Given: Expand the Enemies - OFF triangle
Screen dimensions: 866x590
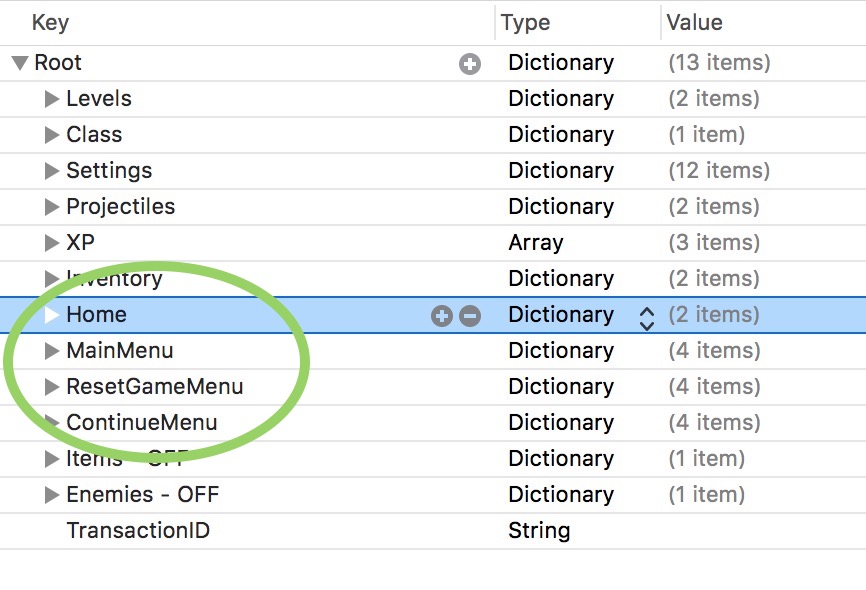Looking at the screenshot, I should (x=52, y=495).
